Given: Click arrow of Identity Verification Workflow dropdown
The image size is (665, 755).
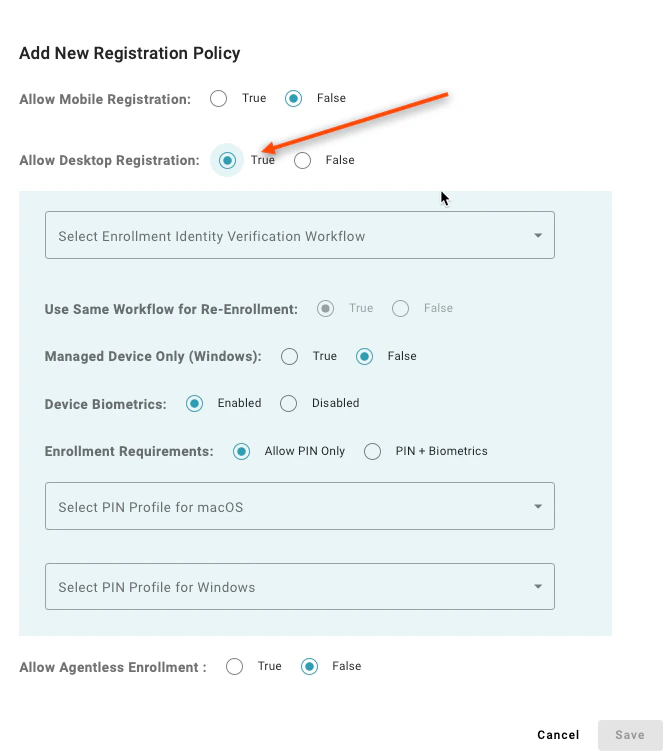Looking at the screenshot, I should point(538,235).
